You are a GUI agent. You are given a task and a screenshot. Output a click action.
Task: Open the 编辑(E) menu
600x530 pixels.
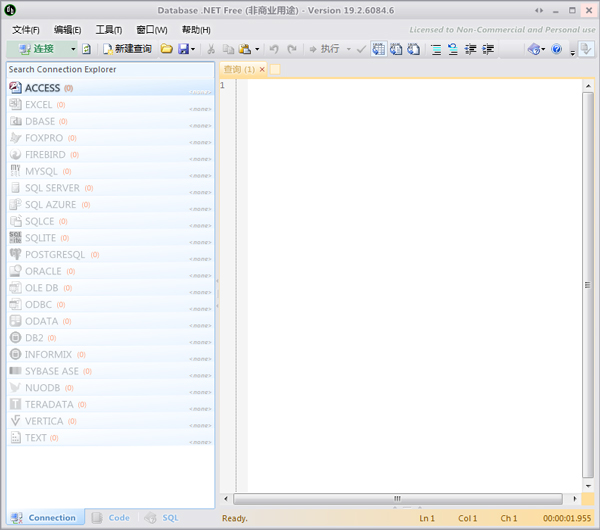click(x=67, y=30)
